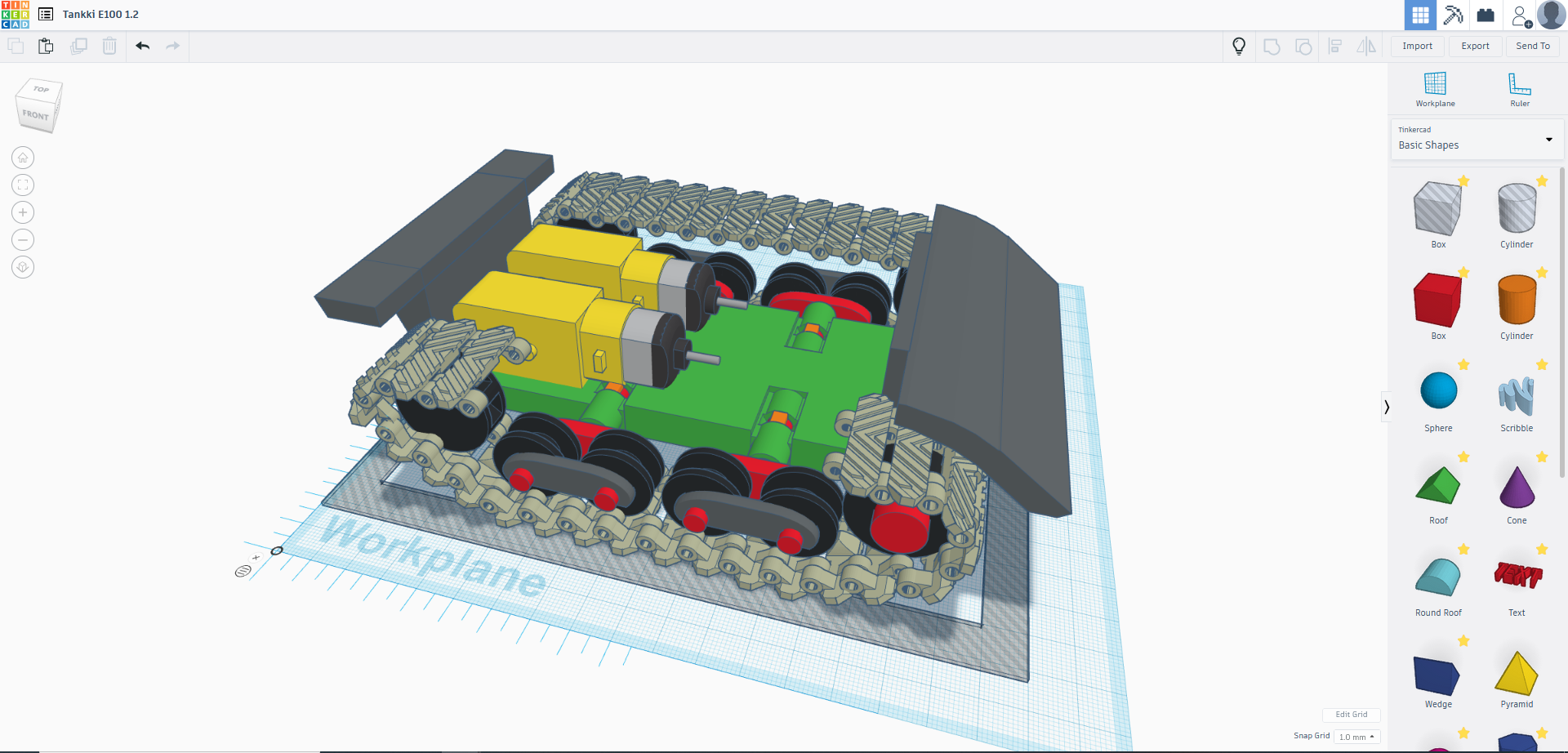Click the Edit Grid button
The image size is (1568, 753).
[1351, 715]
